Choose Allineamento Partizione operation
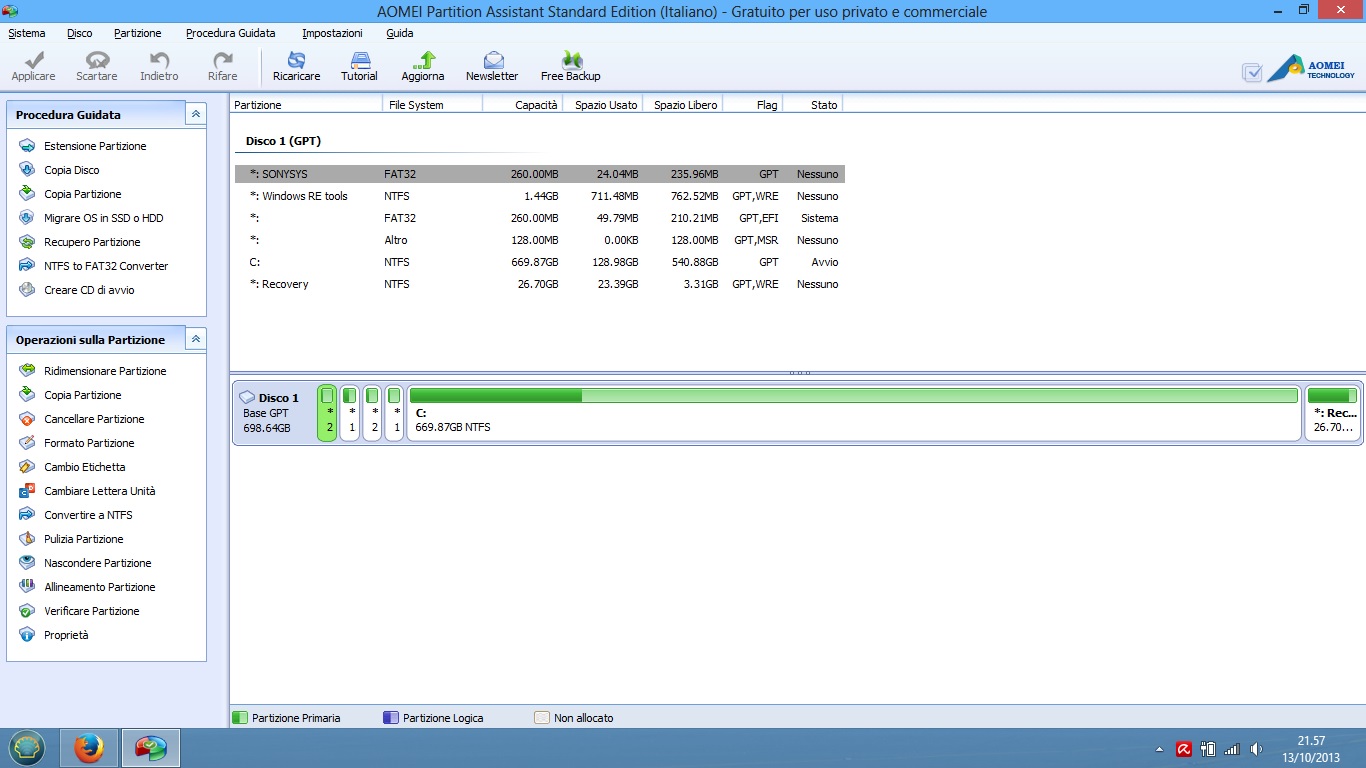Image resolution: width=1366 pixels, height=768 pixels. click(x=100, y=587)
